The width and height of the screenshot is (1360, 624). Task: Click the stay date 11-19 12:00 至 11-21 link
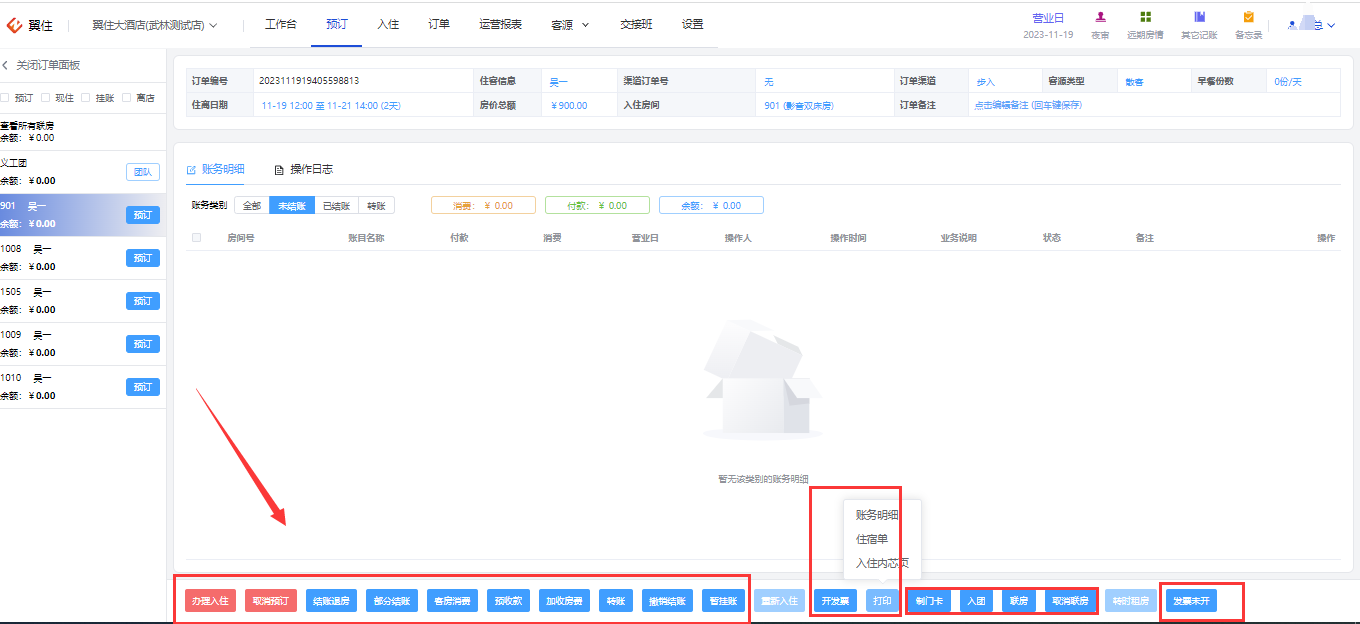click(x=330, y=105)
